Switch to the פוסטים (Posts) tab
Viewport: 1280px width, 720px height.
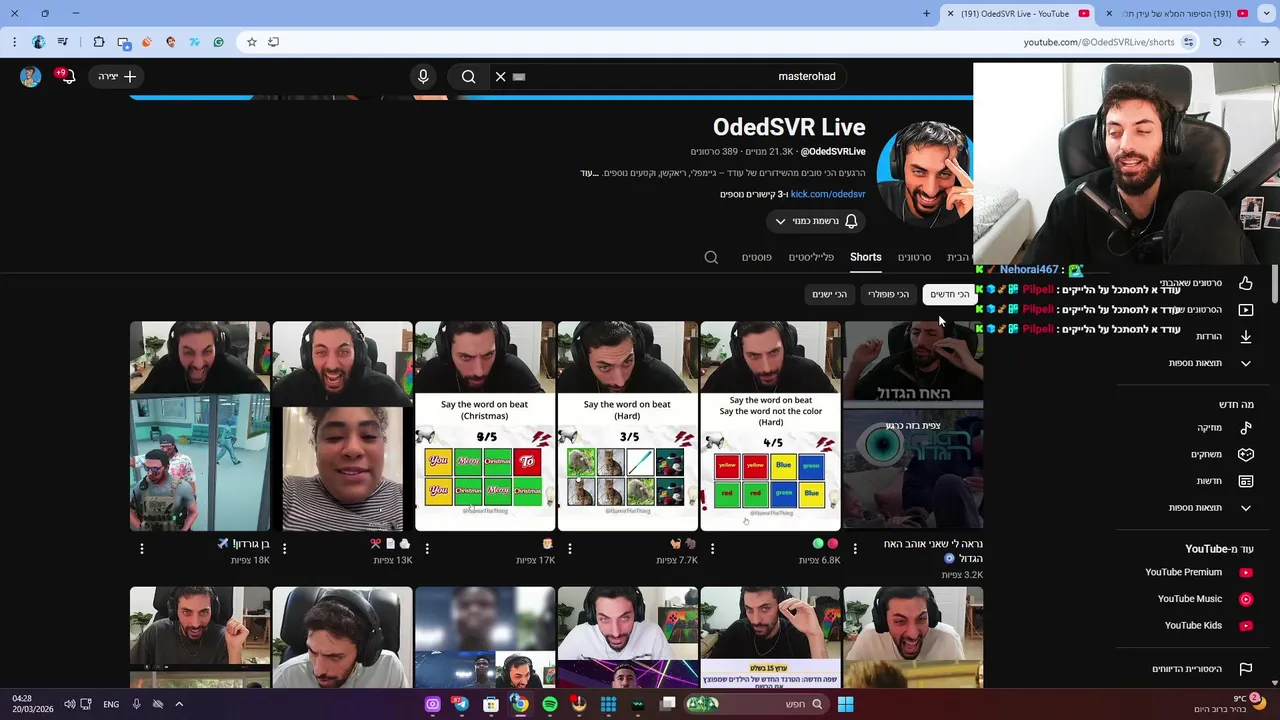pos(756,257)
